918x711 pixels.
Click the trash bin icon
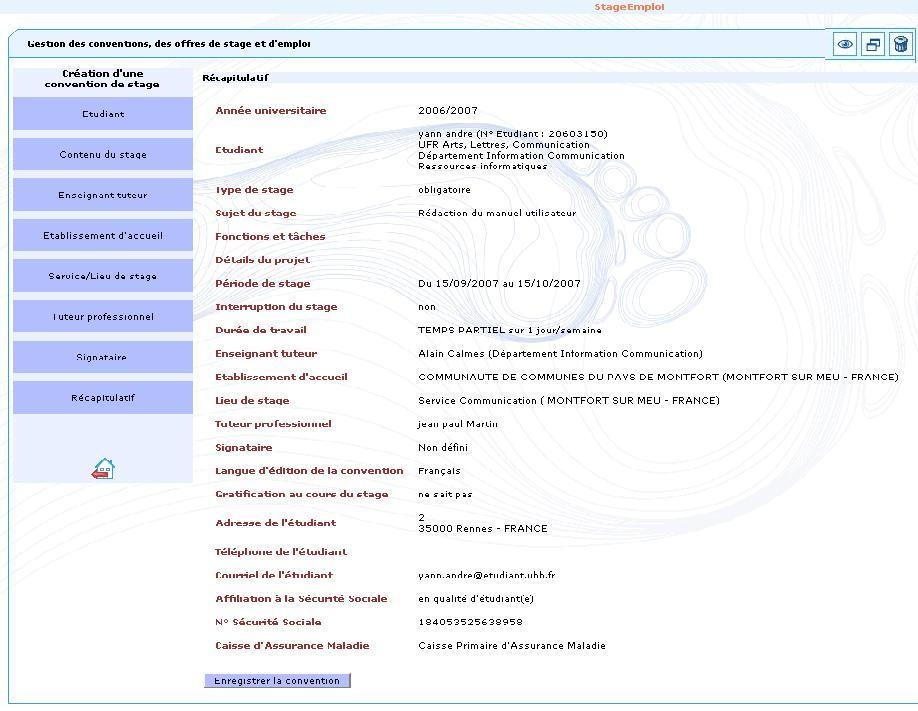901,45
